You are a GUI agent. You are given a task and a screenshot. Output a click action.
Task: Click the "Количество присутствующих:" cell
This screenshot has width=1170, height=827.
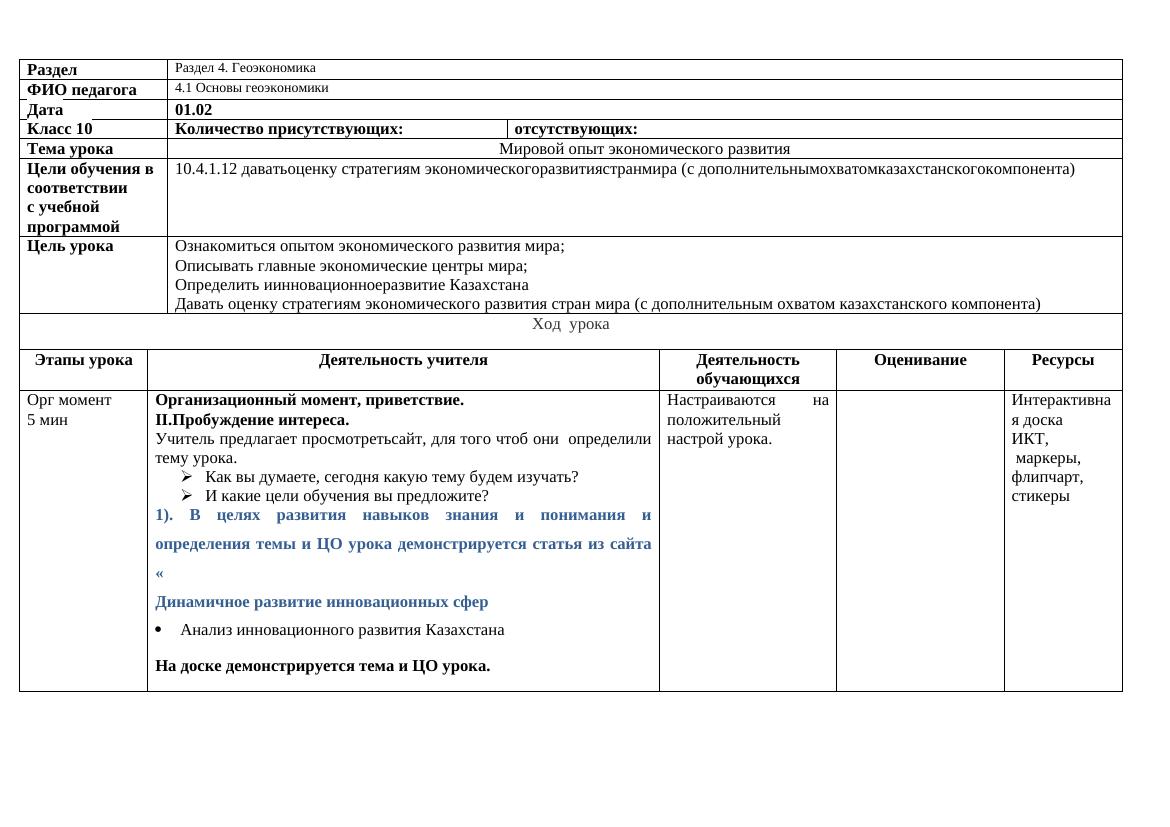coord(289,129)
